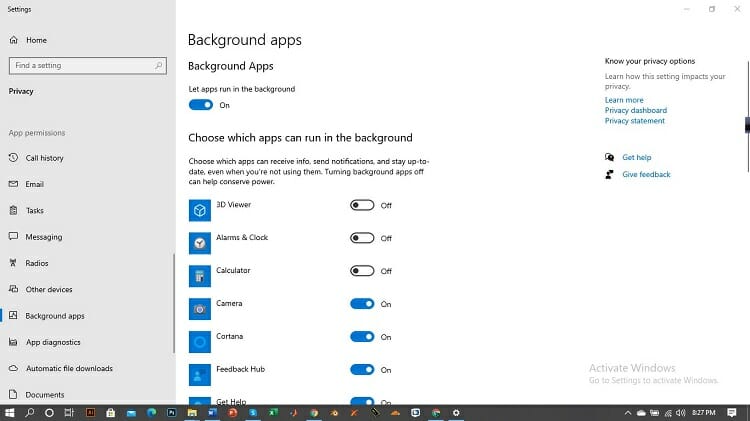Open PowerPoint from taskbar

coord(232,412)
